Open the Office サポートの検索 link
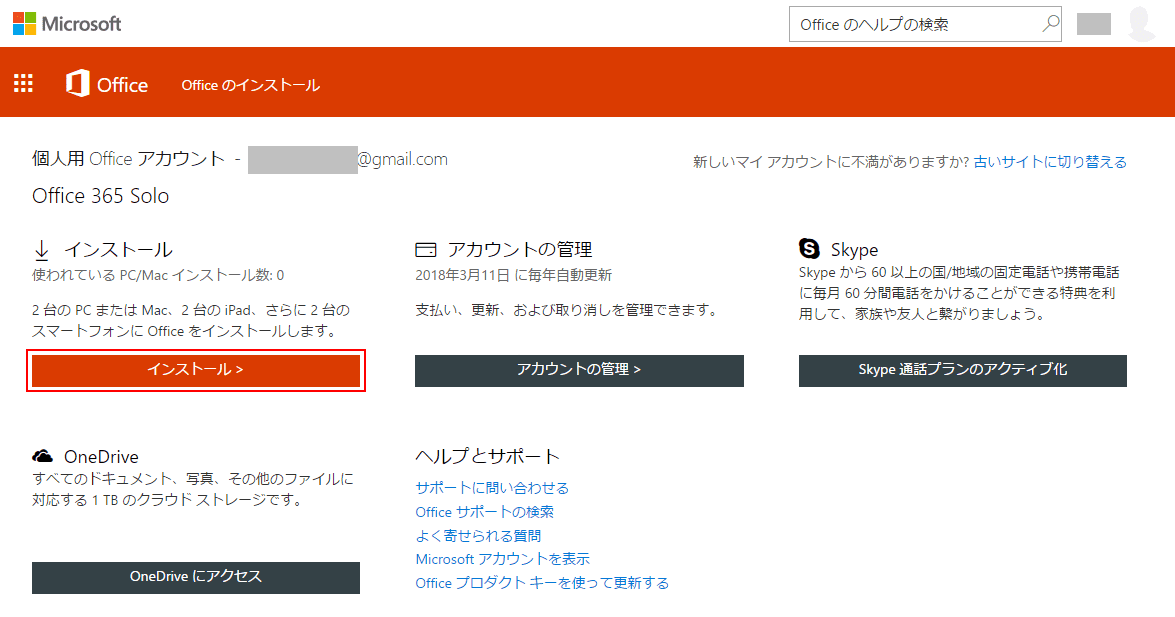The width and height of the screenshot is (1175, 617). (485, 512)
